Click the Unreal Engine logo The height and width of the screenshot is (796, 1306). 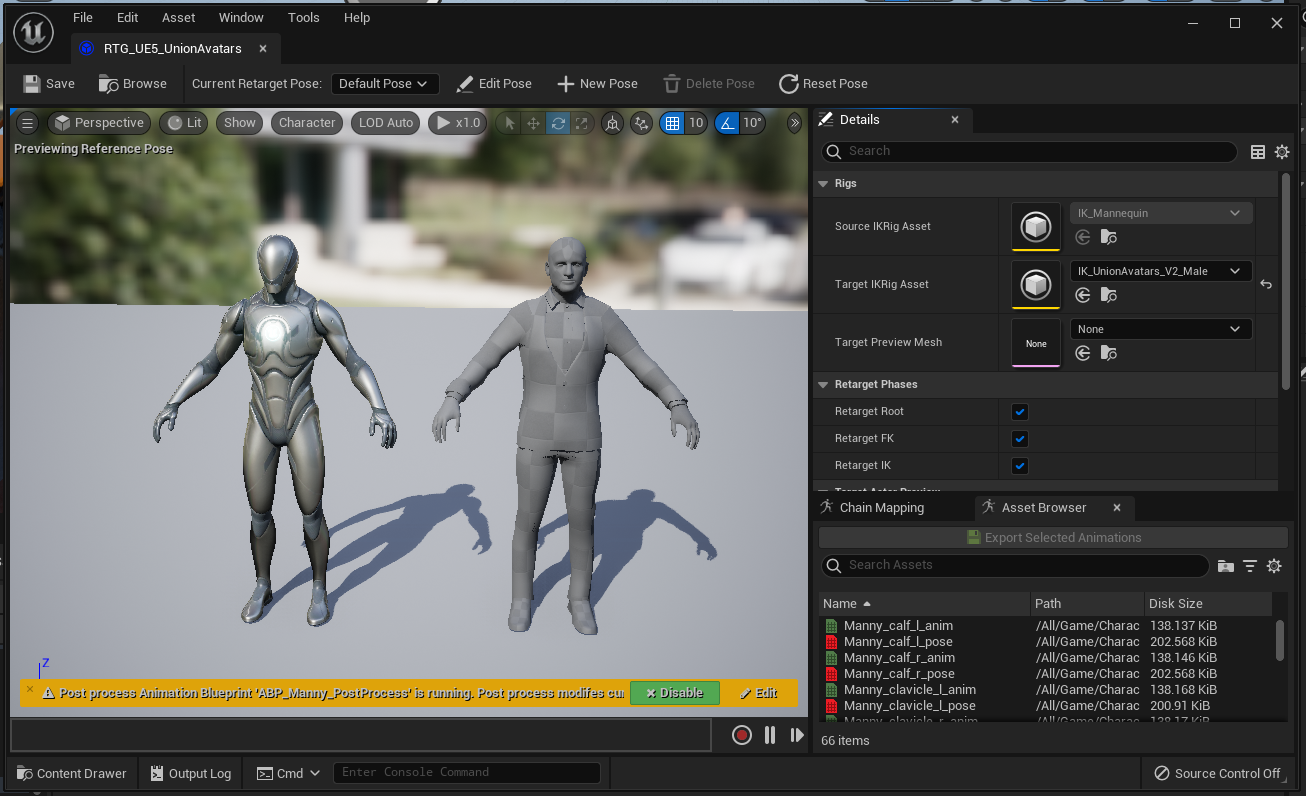[33, 33]
